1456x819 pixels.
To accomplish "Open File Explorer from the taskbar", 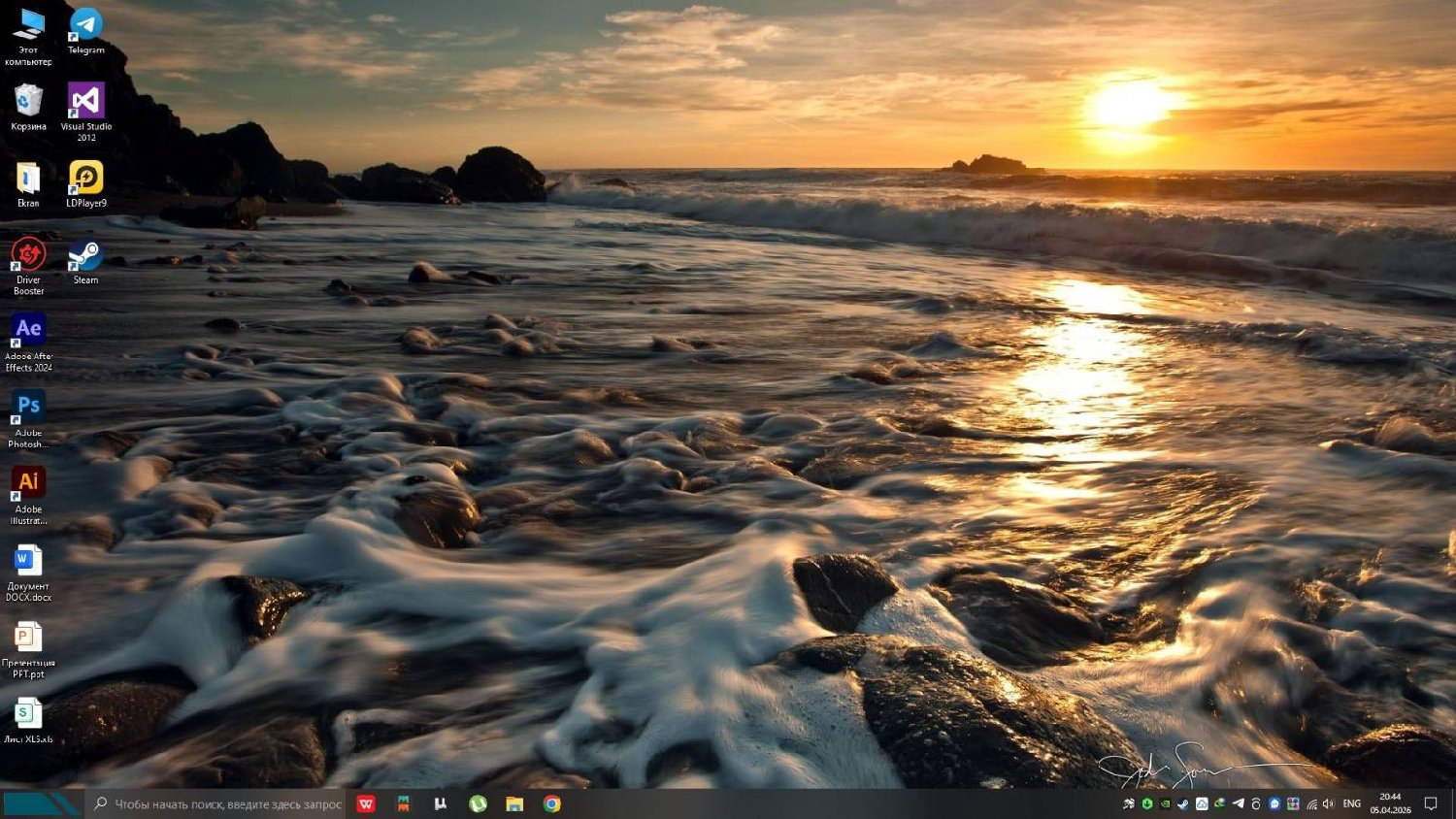I will (x=514, y=804).
